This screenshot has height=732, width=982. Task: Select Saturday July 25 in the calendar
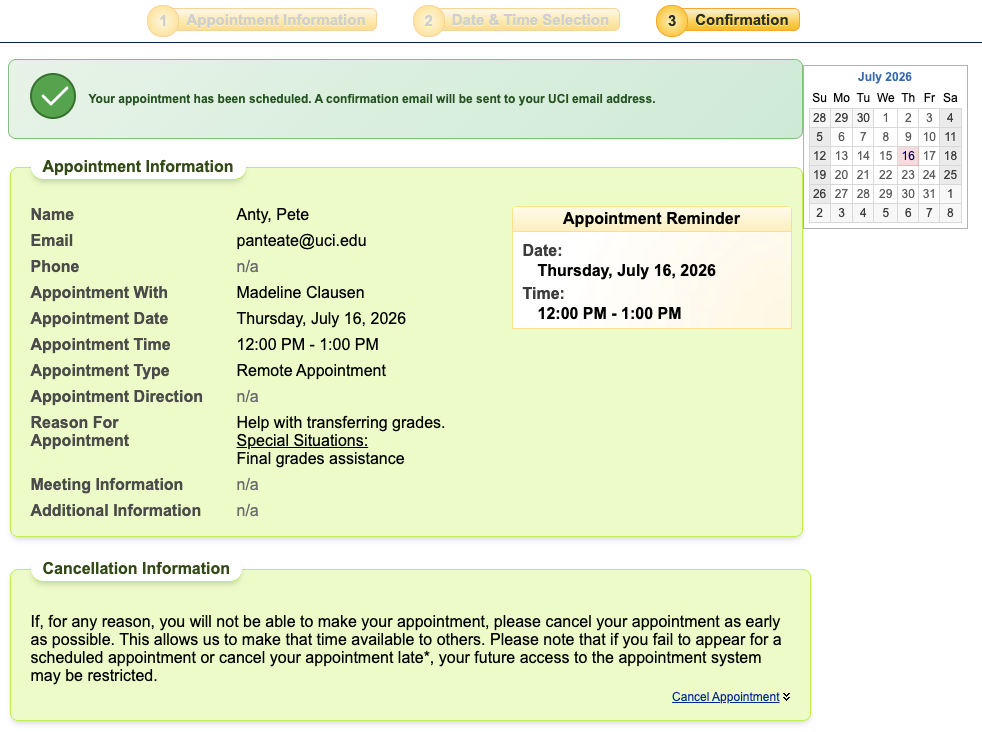point(950,175)
